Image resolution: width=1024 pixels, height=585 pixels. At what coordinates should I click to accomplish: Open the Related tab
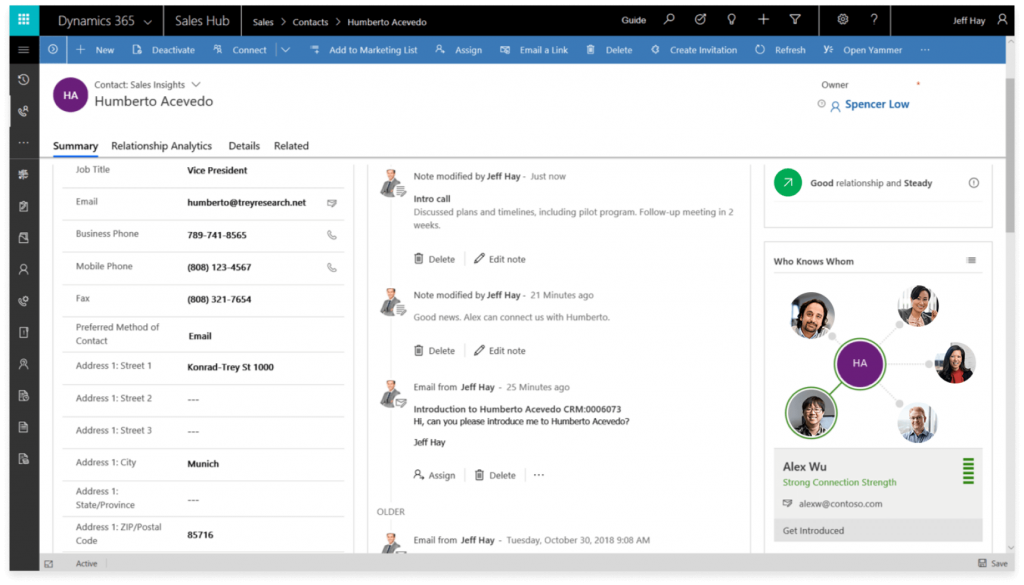tap(291, 146)
